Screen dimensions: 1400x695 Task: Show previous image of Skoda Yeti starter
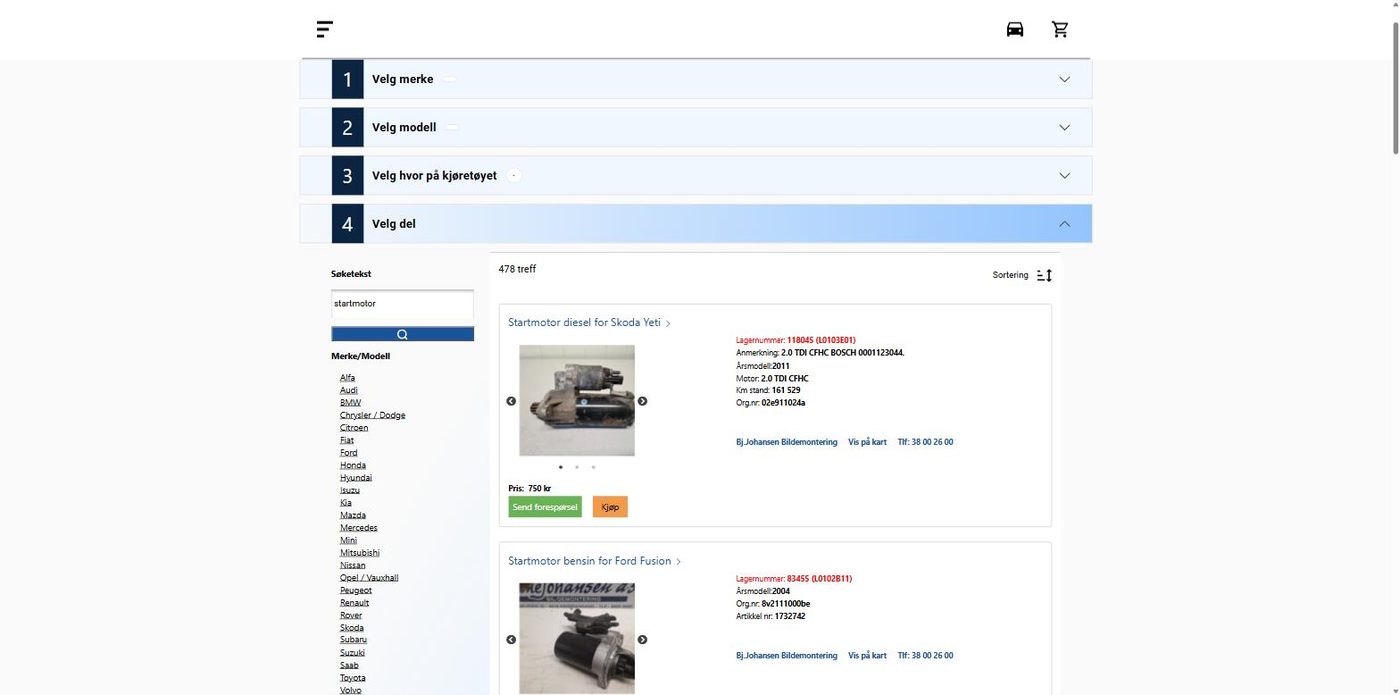pos(511,401)
